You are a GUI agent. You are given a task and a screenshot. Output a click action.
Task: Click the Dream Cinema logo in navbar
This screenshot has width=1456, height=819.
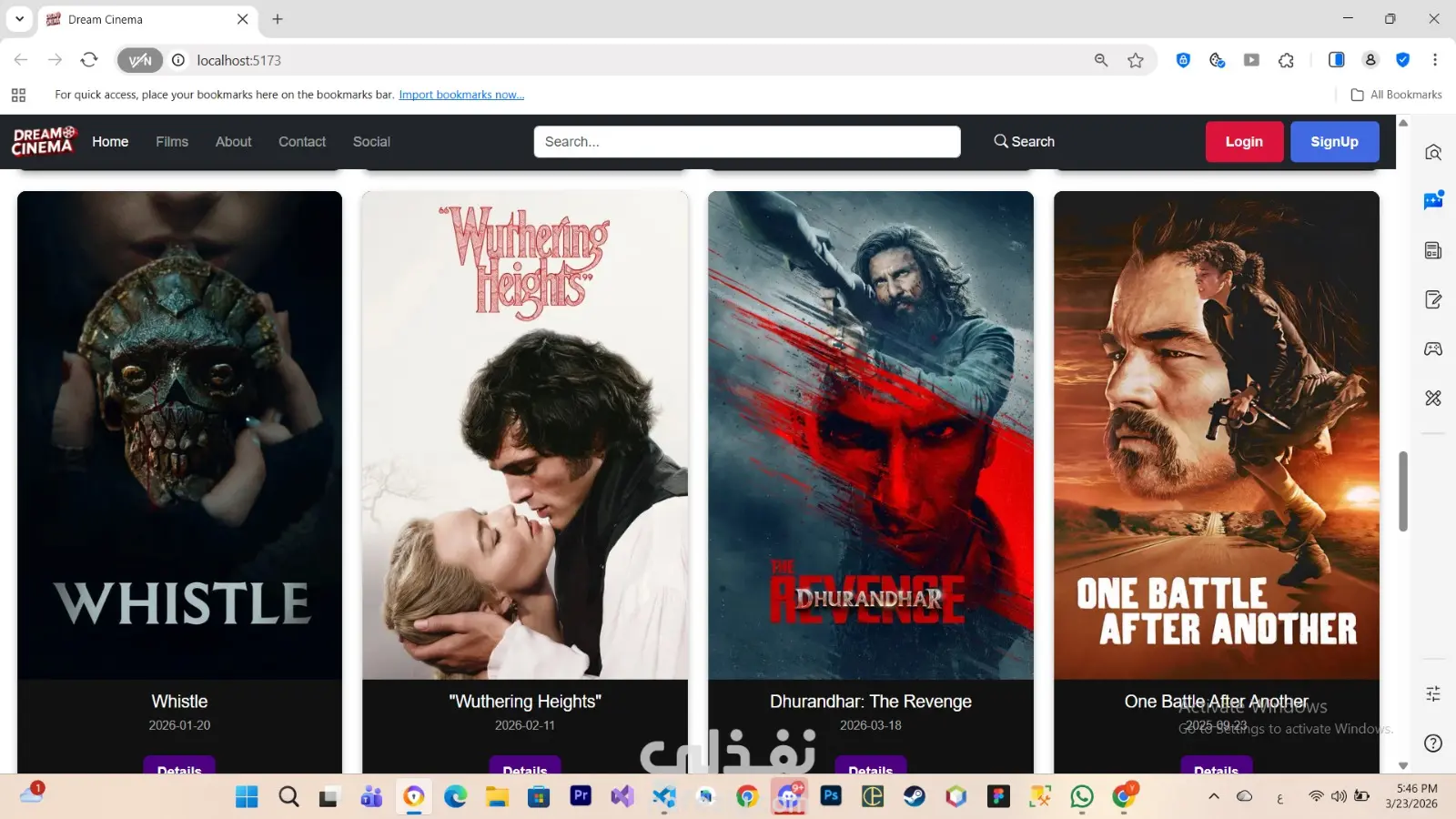tap(44, 141)
